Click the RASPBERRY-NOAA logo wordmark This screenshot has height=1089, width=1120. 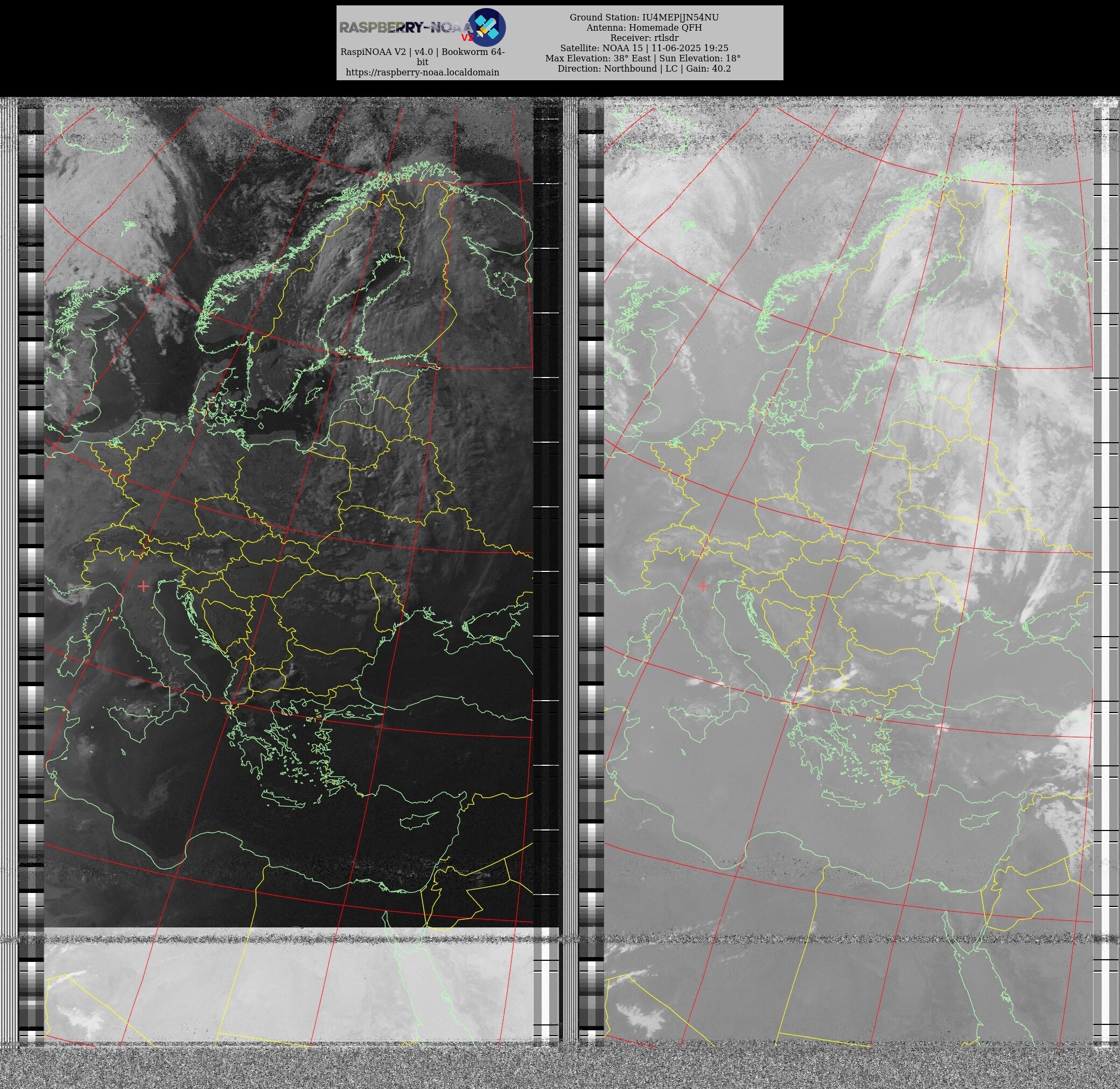pos(407,28)
